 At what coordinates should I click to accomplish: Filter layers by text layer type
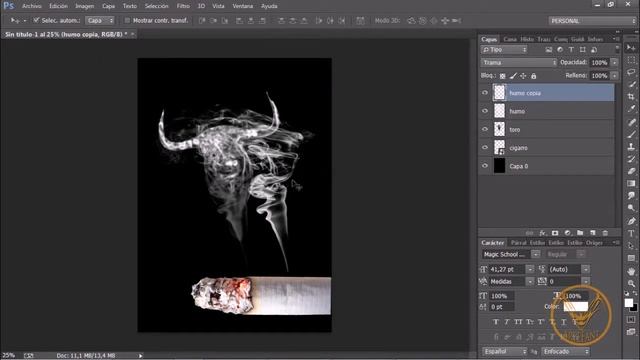pos(571,50)
